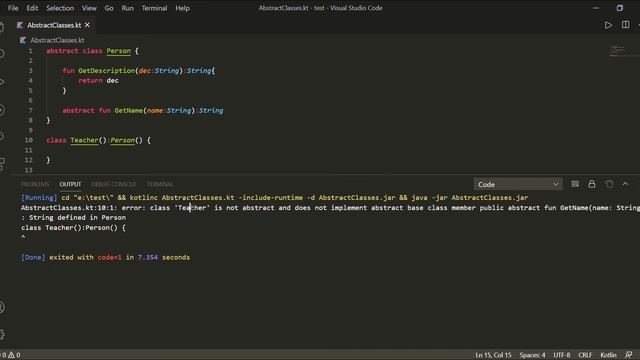Run the code with the play icon

[608, 25]
